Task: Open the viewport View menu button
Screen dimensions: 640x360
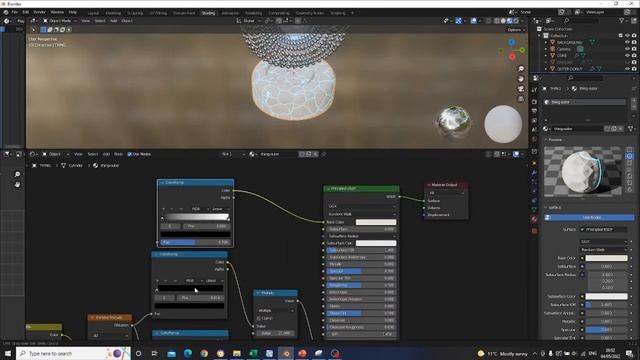Action: click(x=85, y=21)
